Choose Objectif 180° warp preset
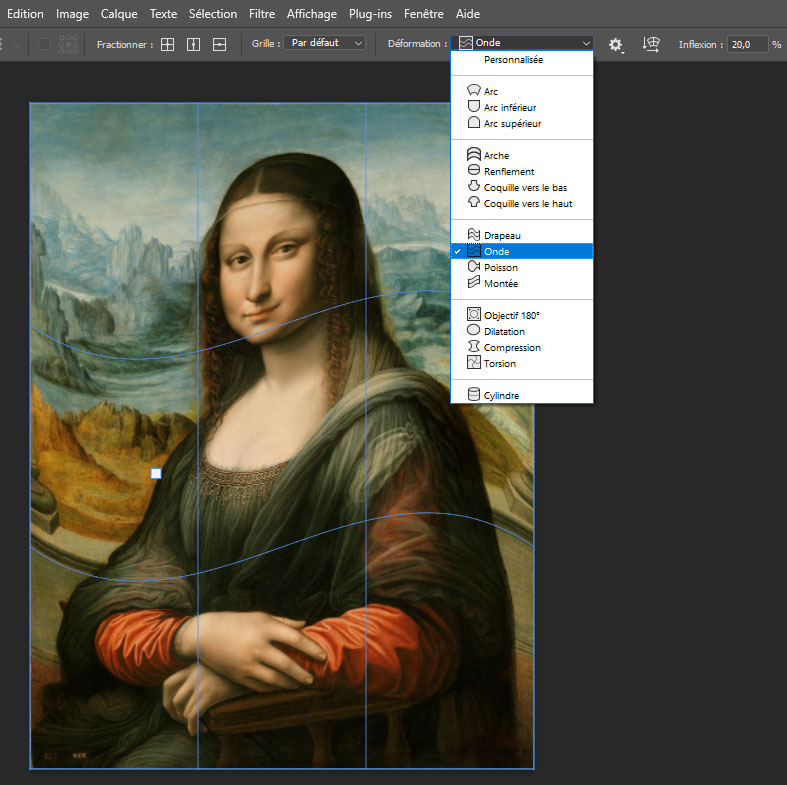 pyautogui.click(x=522, y=315)
